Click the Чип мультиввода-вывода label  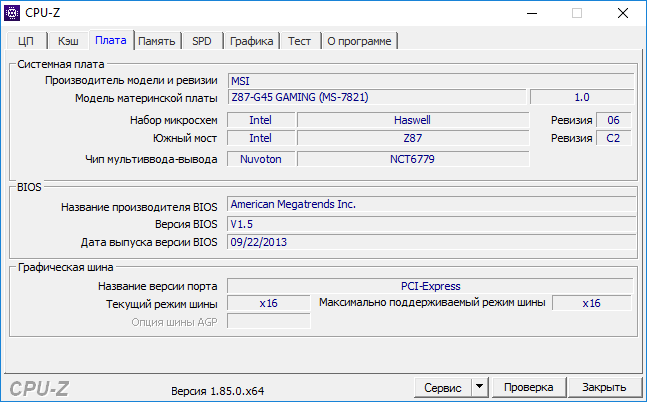point(151,159)
